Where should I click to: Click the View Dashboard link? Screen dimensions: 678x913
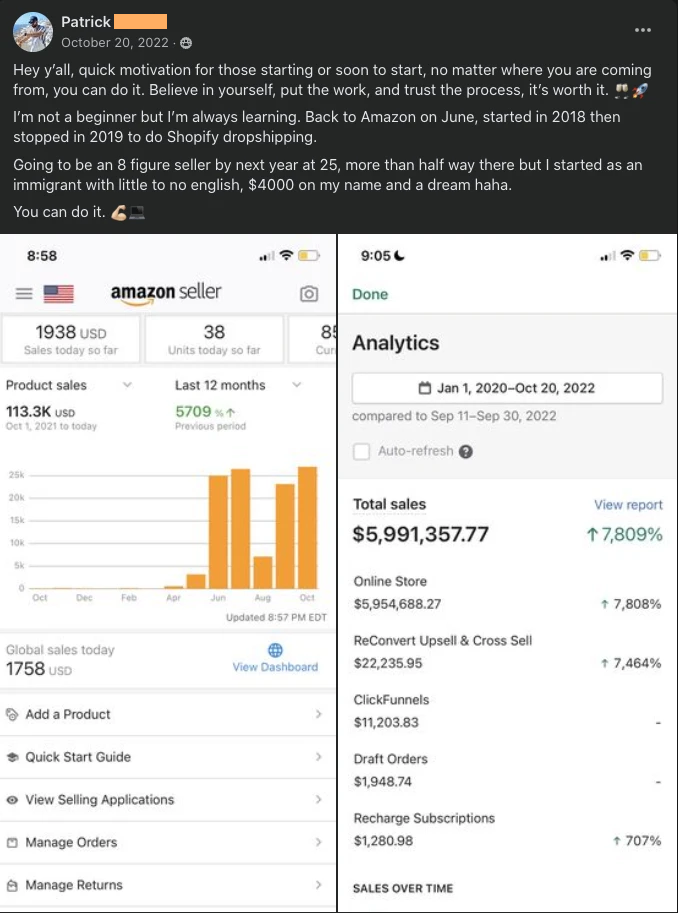[275, 667]
